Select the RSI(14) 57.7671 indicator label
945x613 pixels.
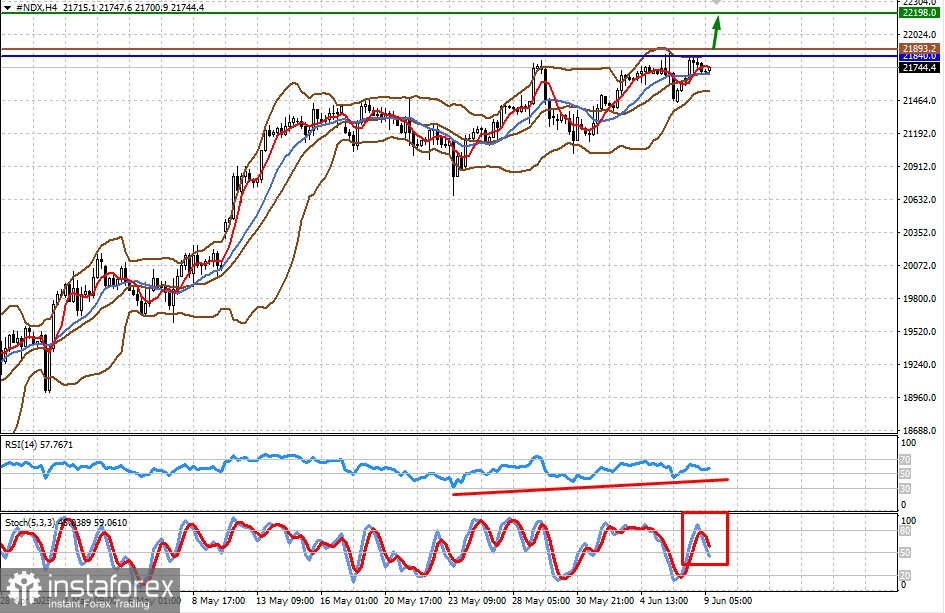pos(39,445)
